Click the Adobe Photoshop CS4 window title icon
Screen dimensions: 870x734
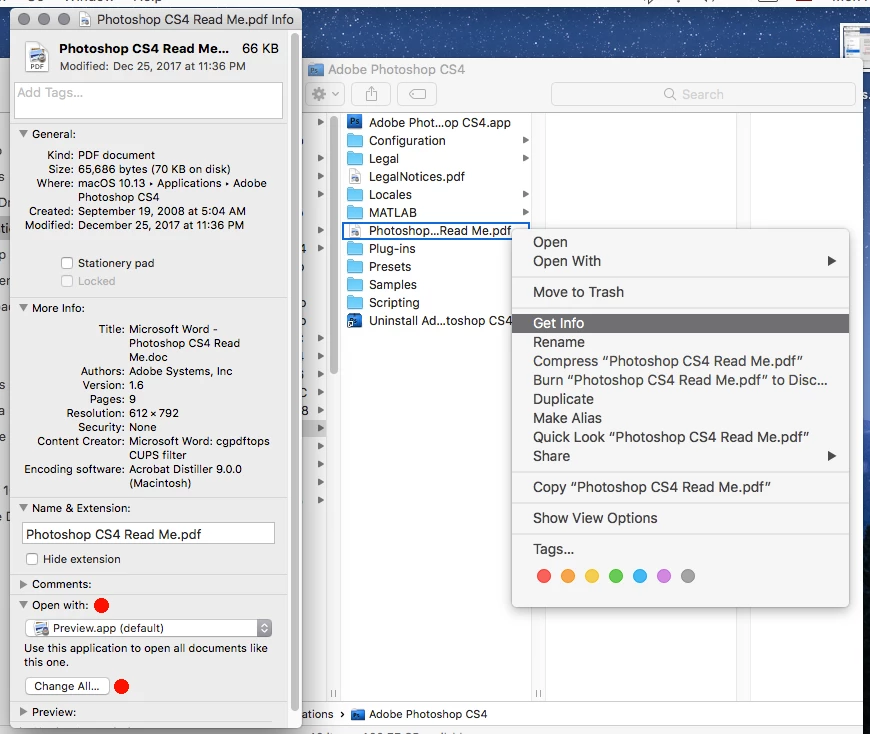pyautogui.click(x=316, y=70)
